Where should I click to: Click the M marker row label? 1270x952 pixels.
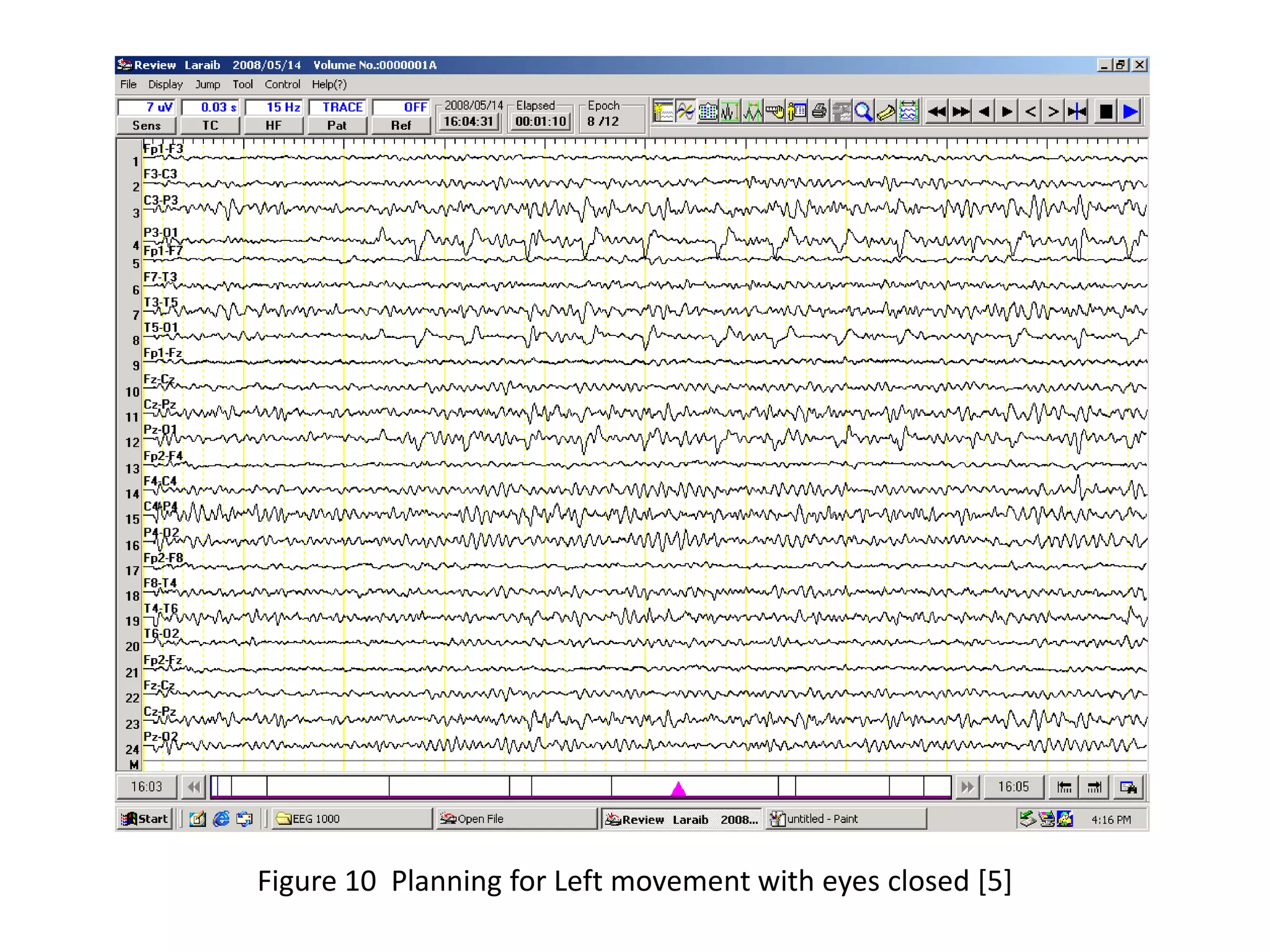[133, 765]
